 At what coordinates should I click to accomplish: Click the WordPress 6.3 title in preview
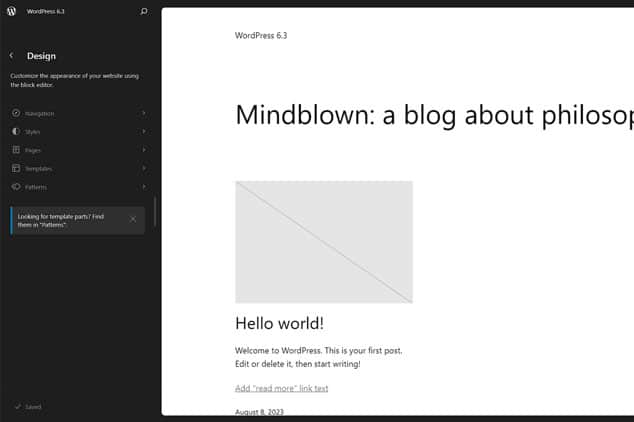pyautogui.click(x=261, y=36)
